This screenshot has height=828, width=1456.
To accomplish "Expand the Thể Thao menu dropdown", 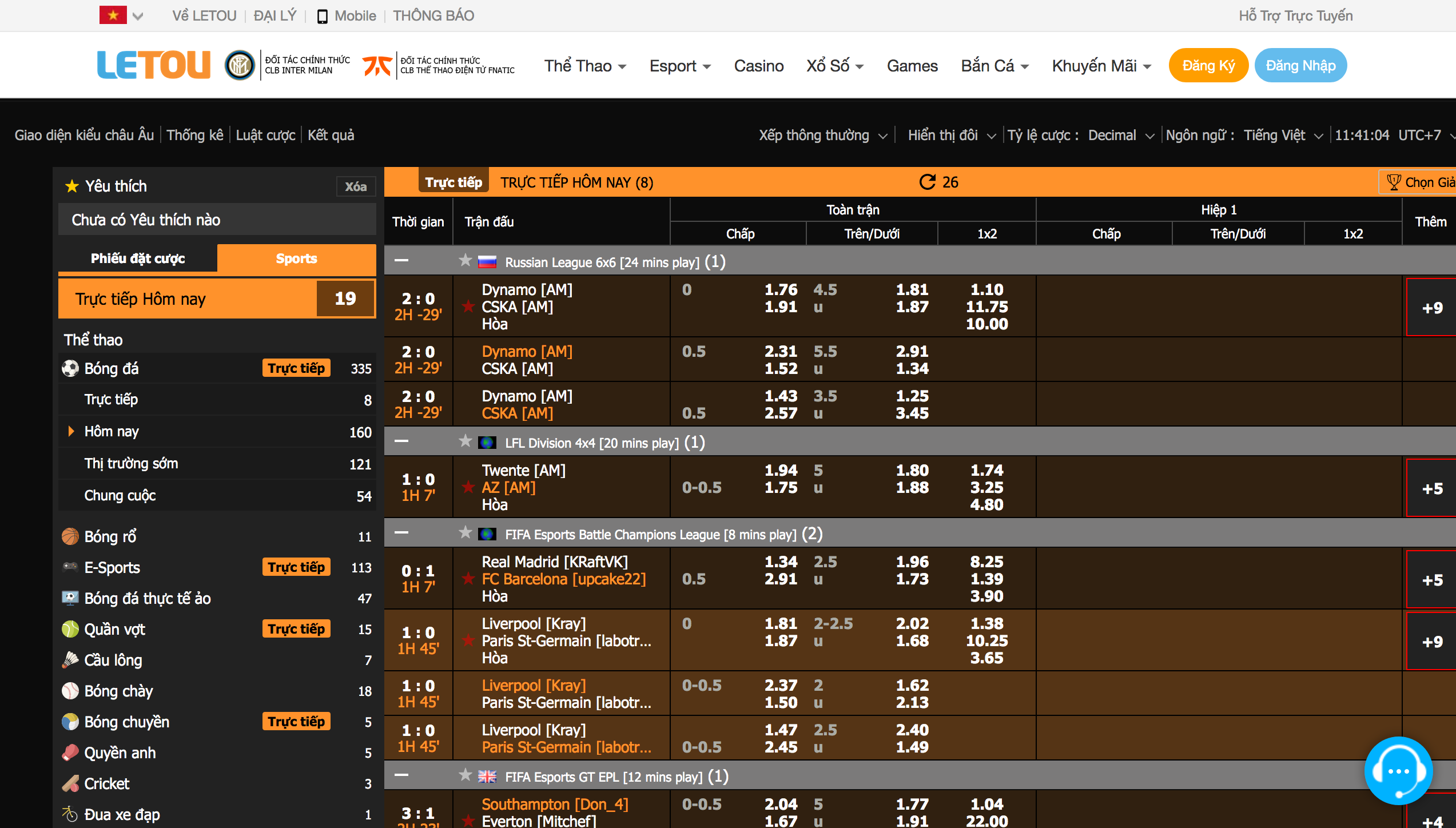I will [x=585, y=66].
